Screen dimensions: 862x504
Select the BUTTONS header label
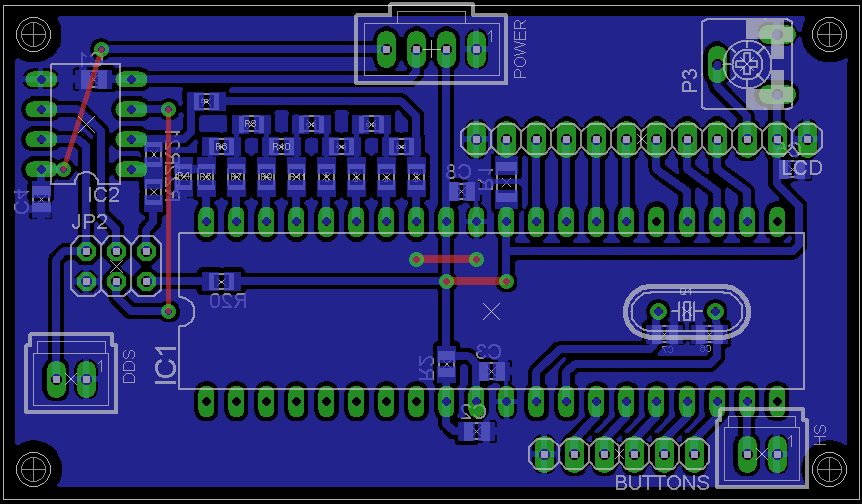pos(662,483)
